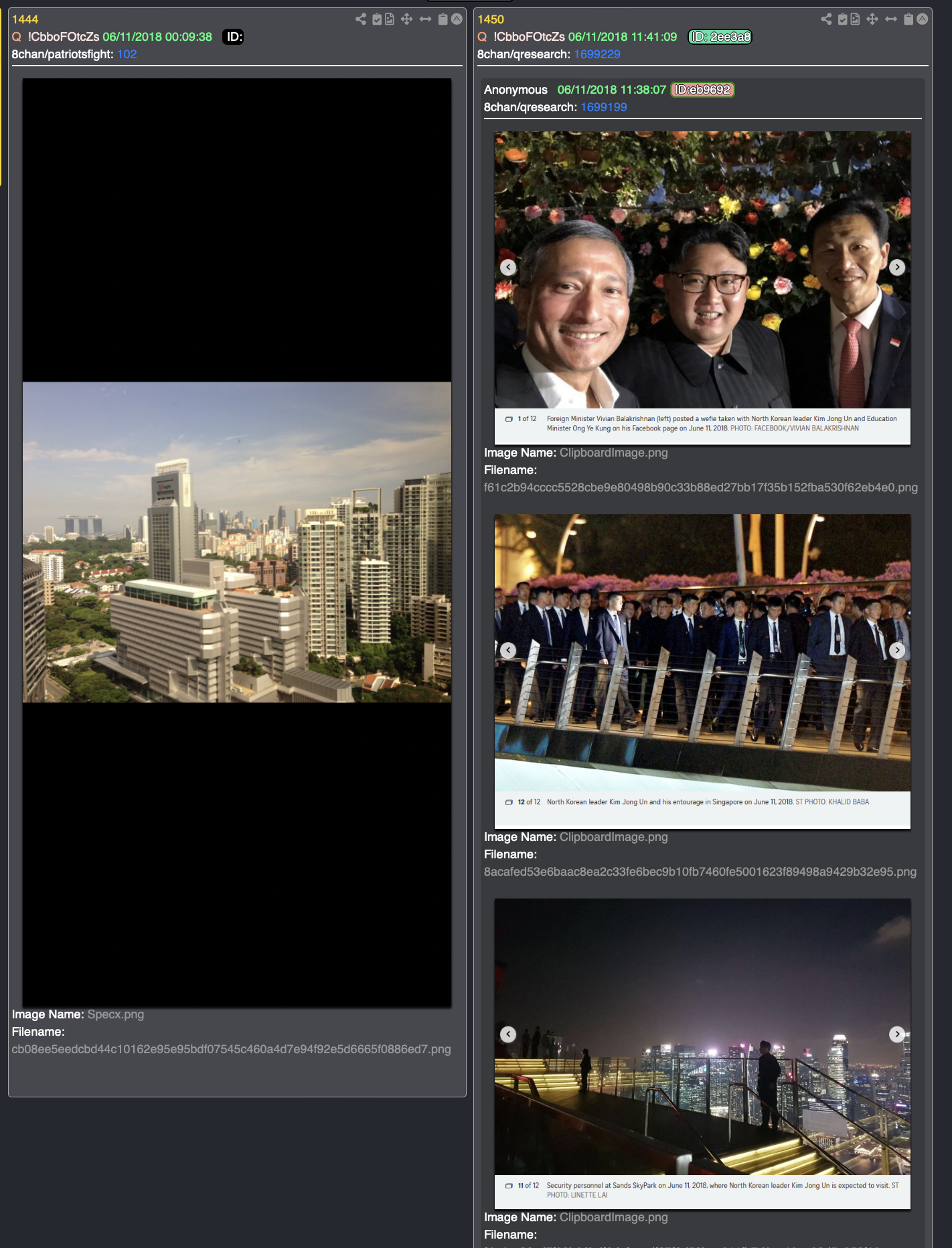
Task: Click previous arrow on entourage image
Action: (508, 650)
